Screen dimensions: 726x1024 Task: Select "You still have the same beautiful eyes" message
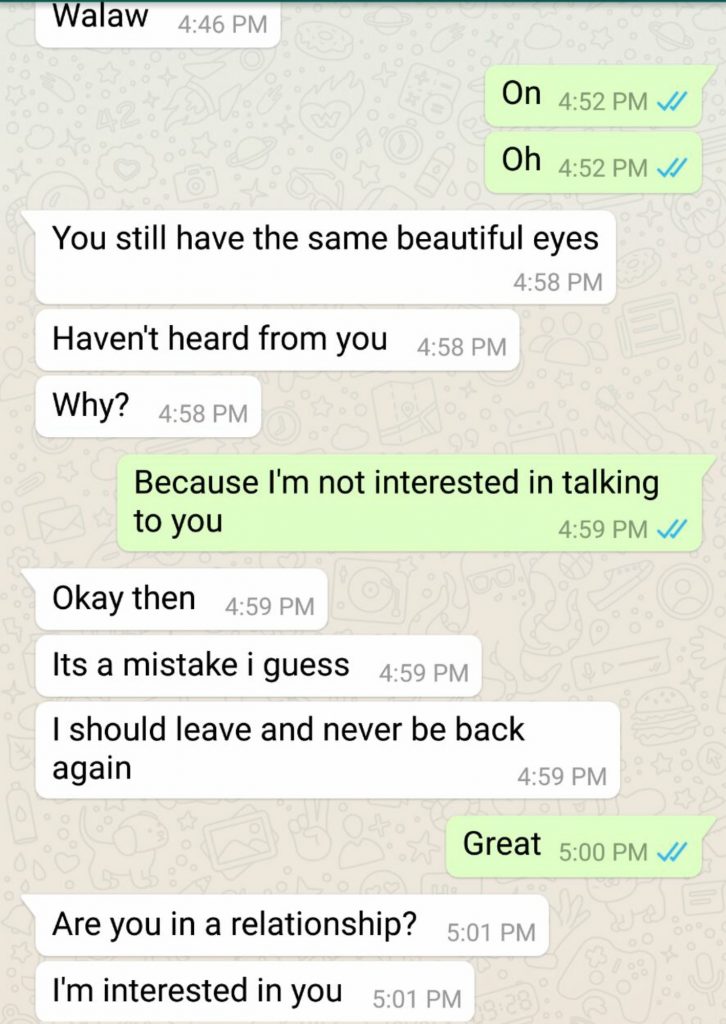tap(325, 257)
